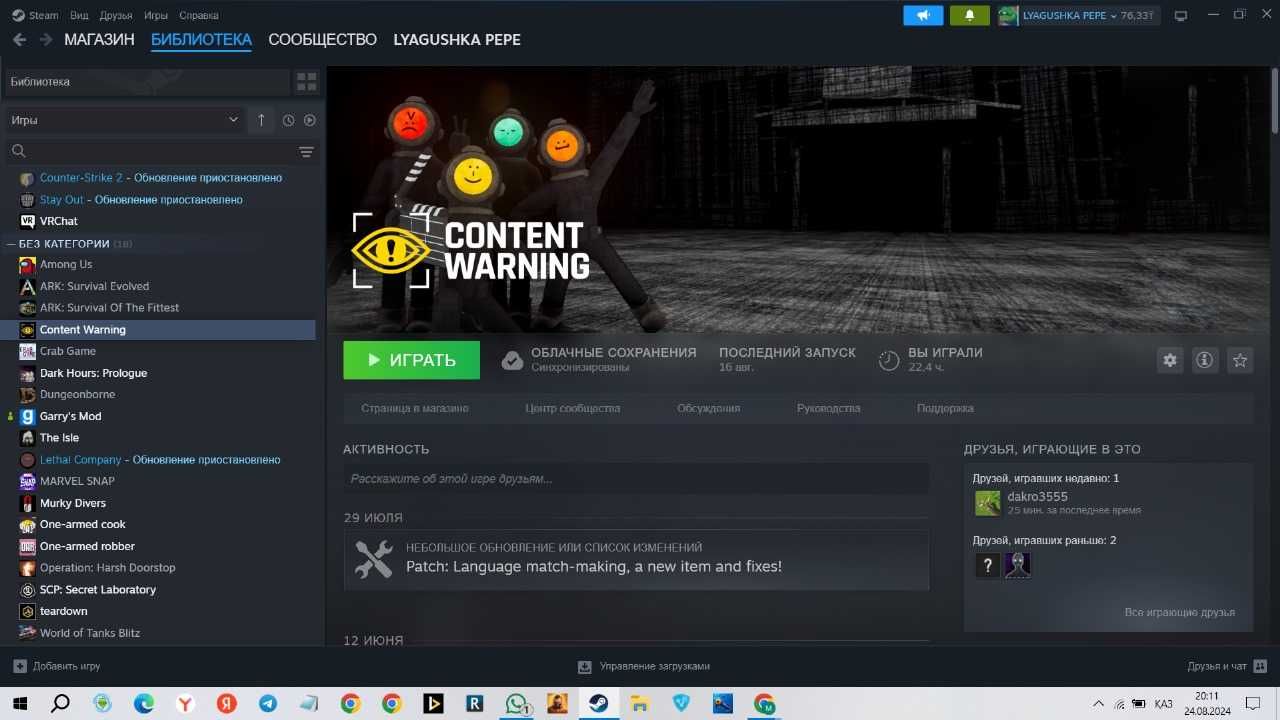Click the Big Picture monitor icon

(1181, 15)
